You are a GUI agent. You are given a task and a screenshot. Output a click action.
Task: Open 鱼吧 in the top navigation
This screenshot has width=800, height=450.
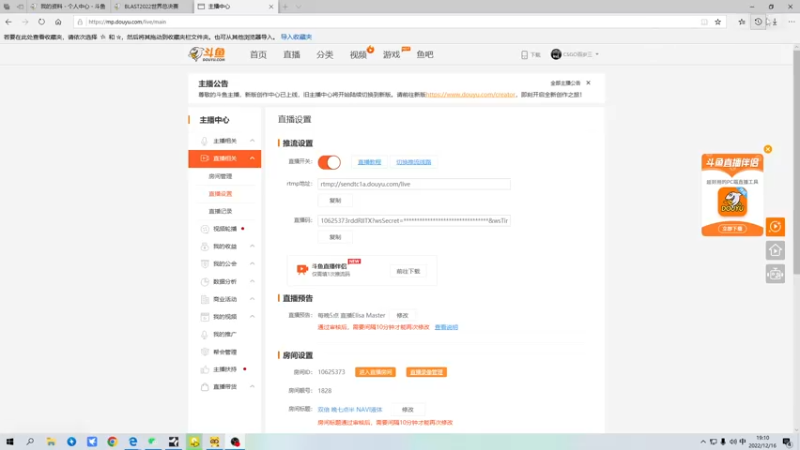tap(424, 55)
